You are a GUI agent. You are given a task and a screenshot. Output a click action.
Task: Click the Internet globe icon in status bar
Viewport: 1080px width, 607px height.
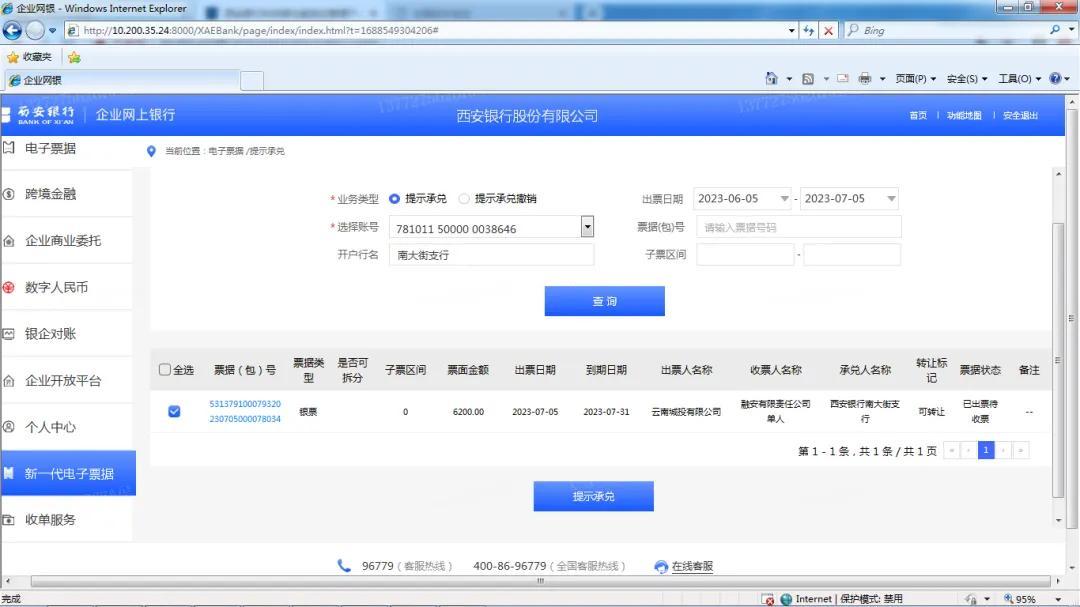786,599
